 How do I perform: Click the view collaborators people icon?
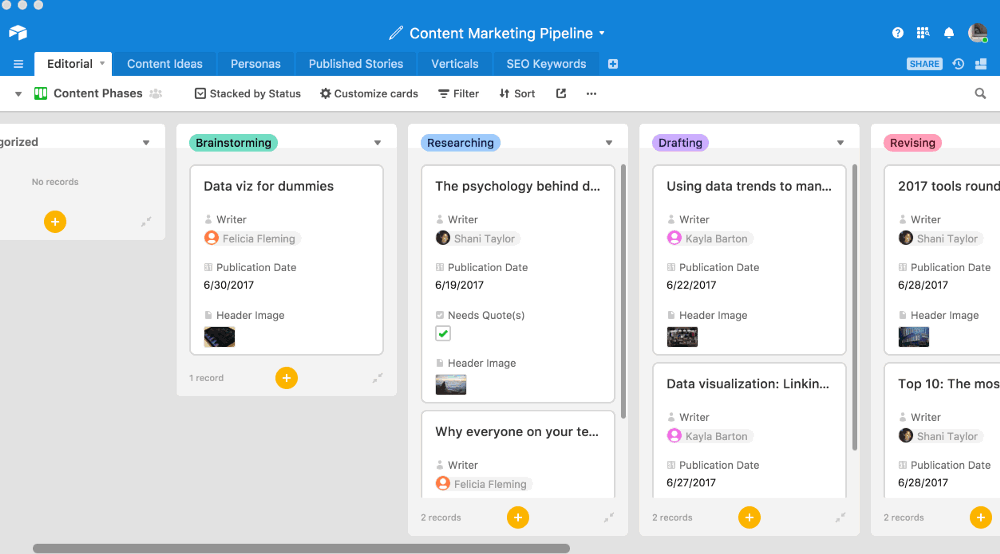[156, 94]
